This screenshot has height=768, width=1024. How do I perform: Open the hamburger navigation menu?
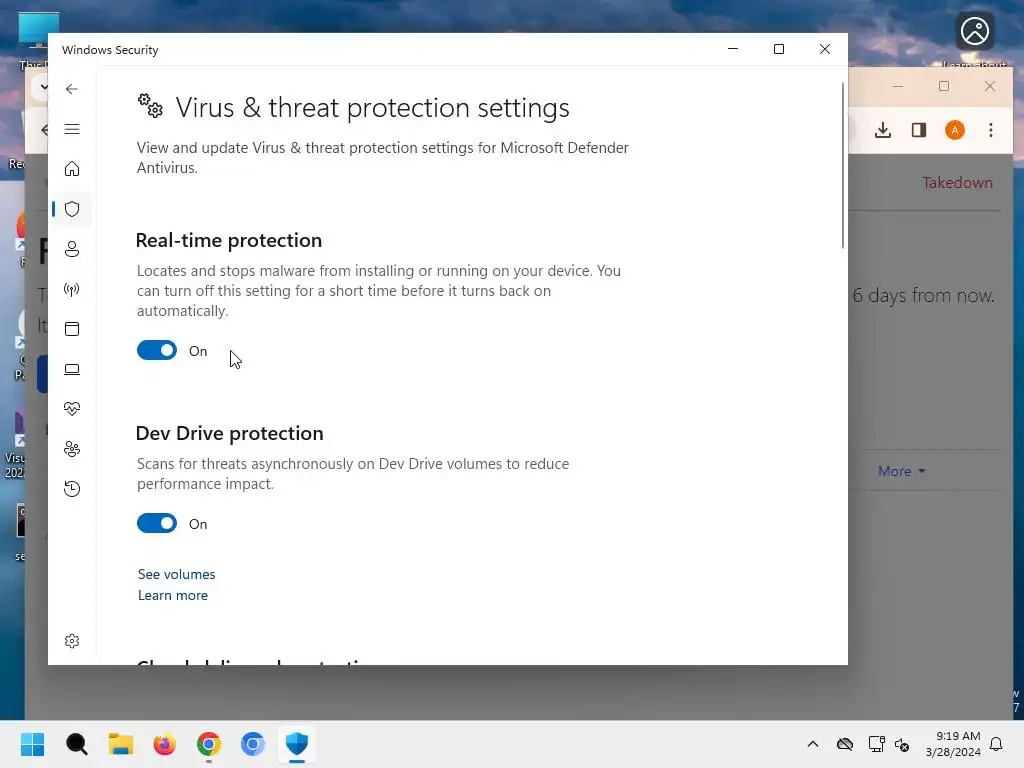[x=72, y=129]
